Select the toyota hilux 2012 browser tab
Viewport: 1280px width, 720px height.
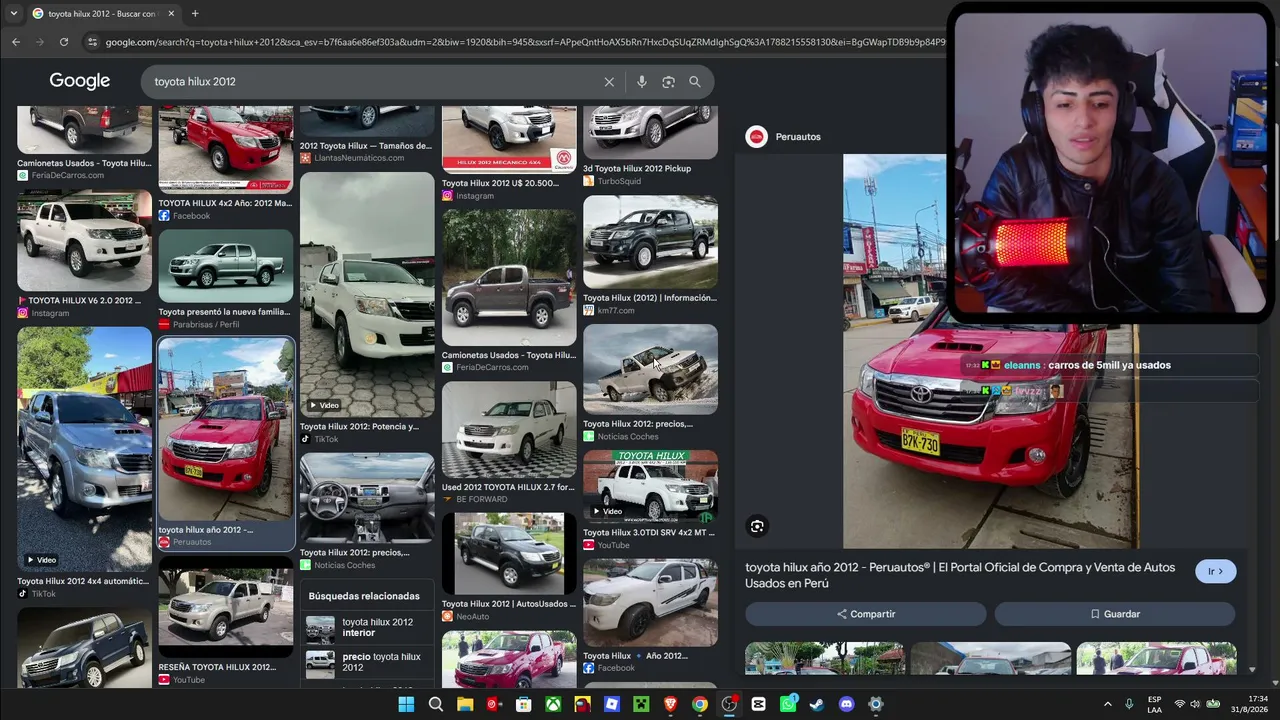coord(102,14)
